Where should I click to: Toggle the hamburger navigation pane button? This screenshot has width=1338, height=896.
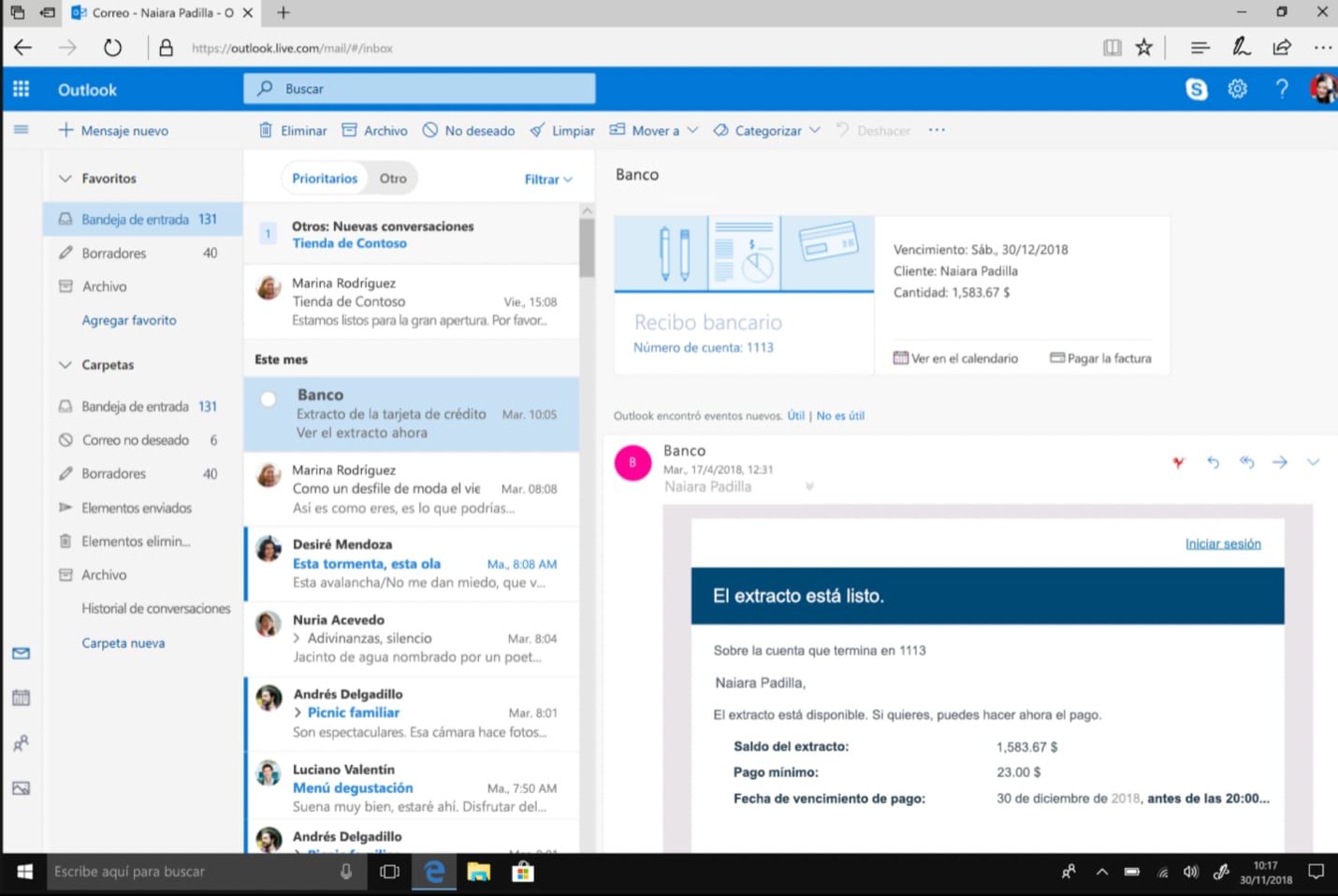[21, 130]
